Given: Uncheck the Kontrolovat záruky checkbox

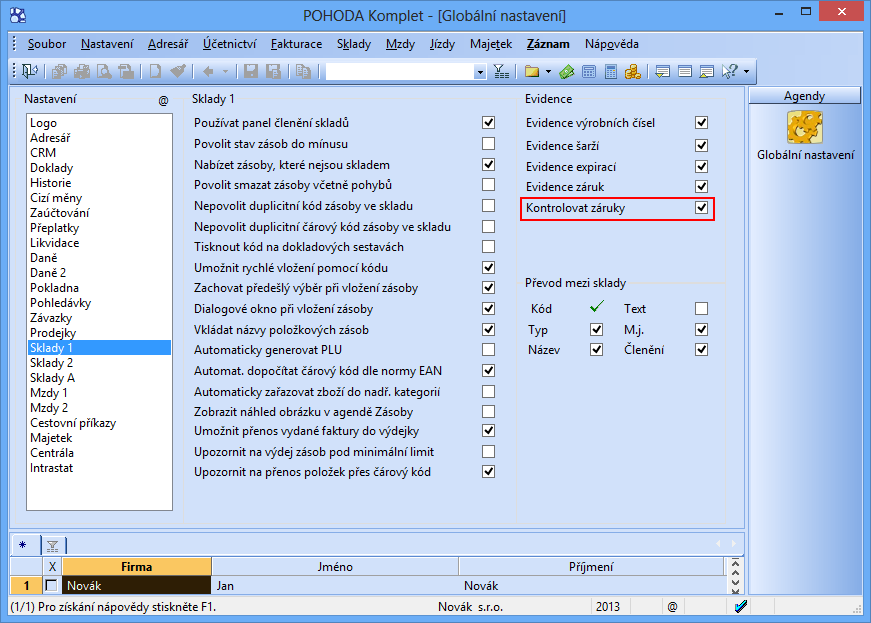Looking at the screenshot, I should tap(702, 208).
